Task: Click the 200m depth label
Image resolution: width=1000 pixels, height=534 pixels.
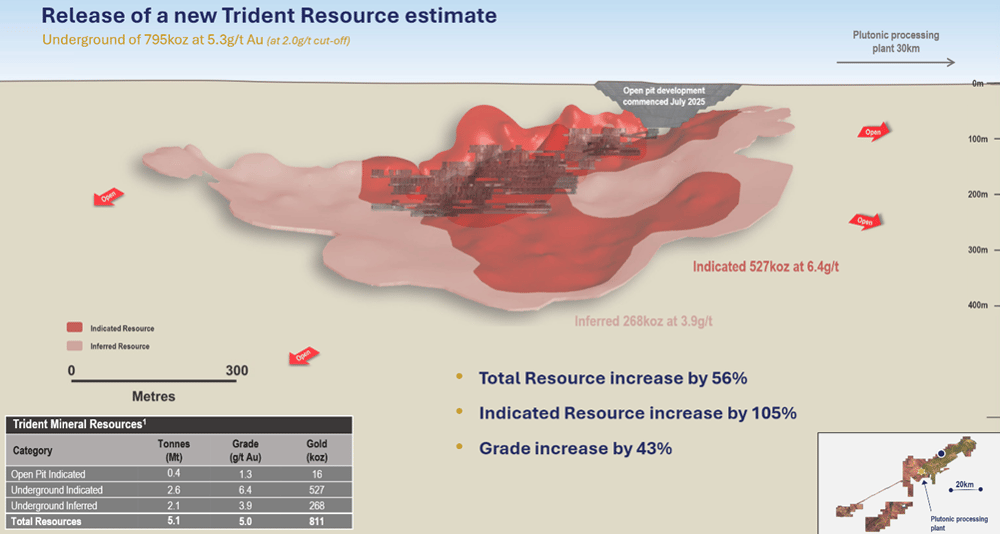Action: point(978,195)
